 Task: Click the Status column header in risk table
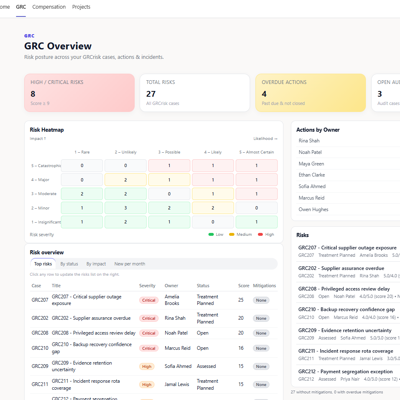click(x=203, y=286)
